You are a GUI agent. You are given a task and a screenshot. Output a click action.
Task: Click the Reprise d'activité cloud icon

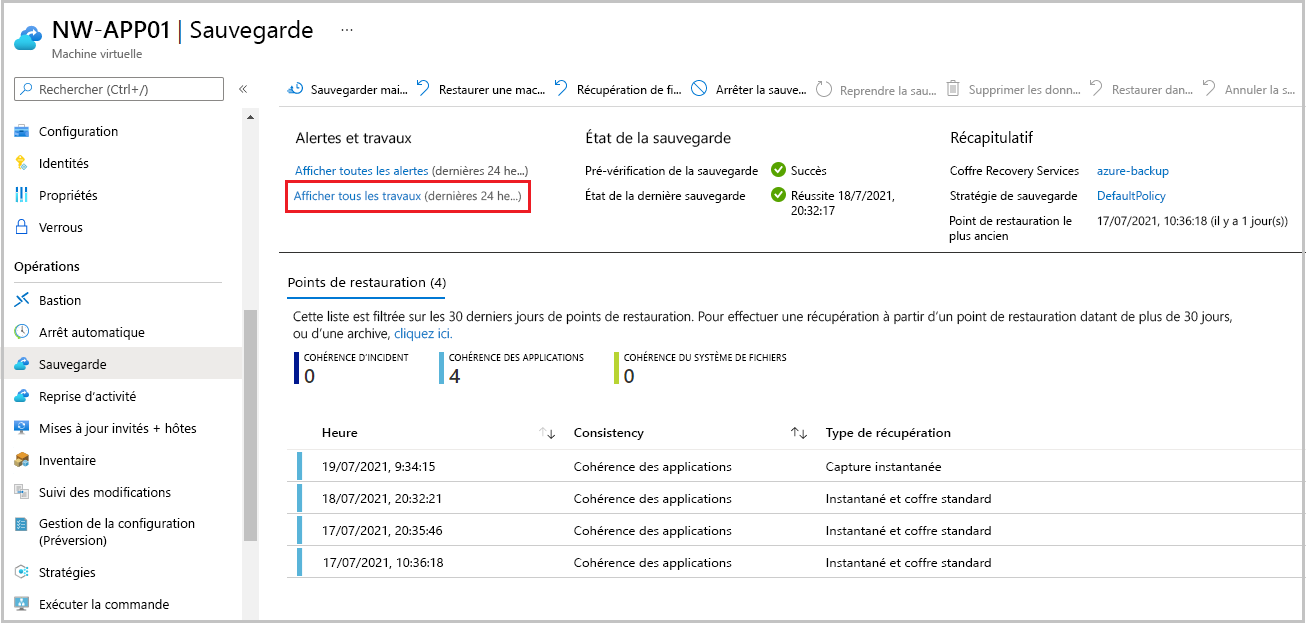[22, 396]
